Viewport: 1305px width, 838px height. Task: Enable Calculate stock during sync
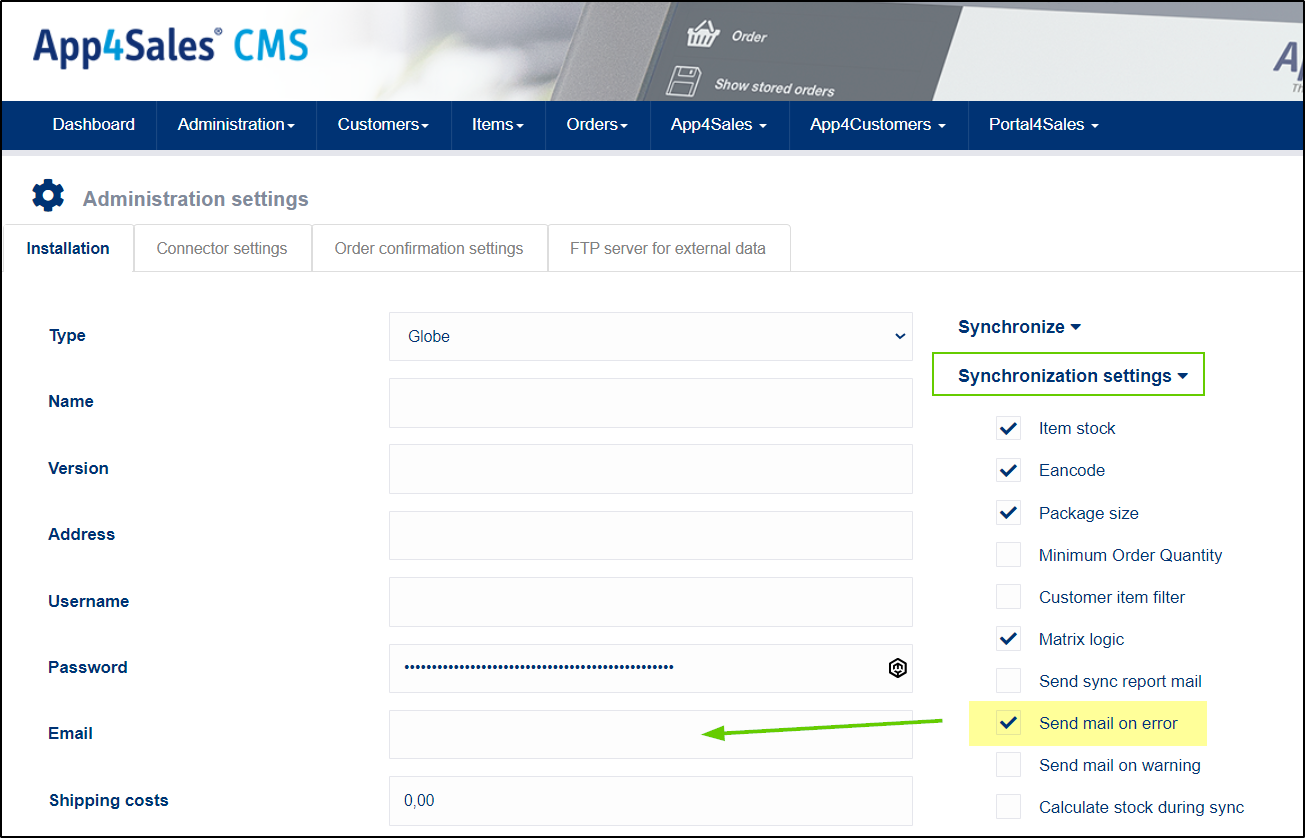point(1008,807)
